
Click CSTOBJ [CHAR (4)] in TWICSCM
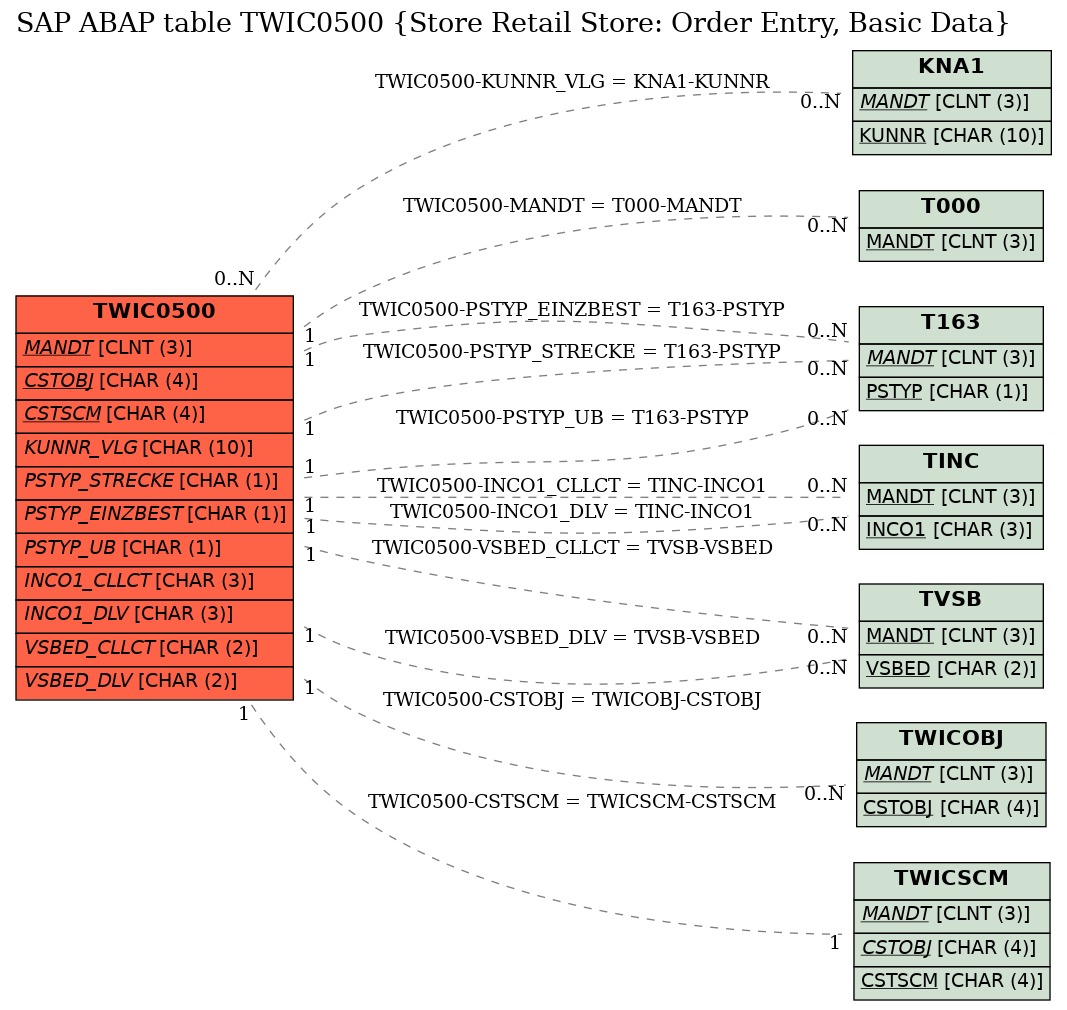click(x=951, y=949)
